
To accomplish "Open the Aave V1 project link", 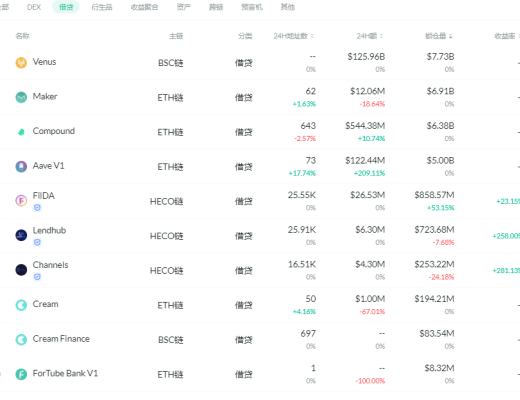I will pos(48,166).
